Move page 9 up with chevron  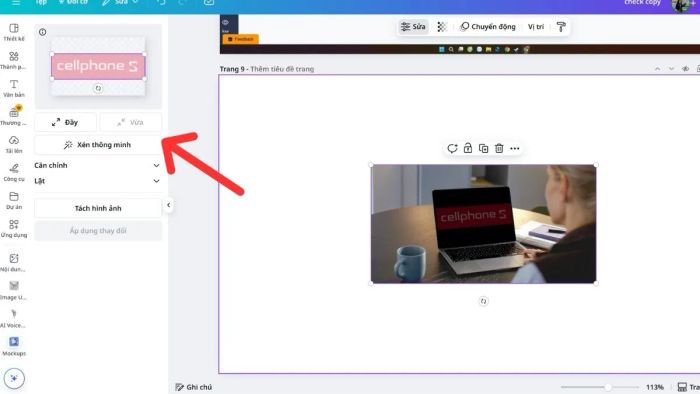pyautogui.click(x=658, y=69)
